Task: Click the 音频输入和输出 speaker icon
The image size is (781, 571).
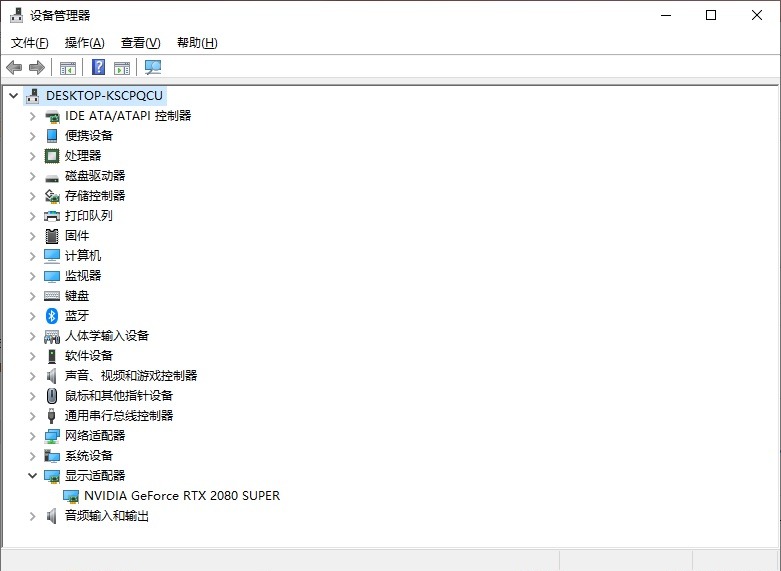Action: coord(52,516)
